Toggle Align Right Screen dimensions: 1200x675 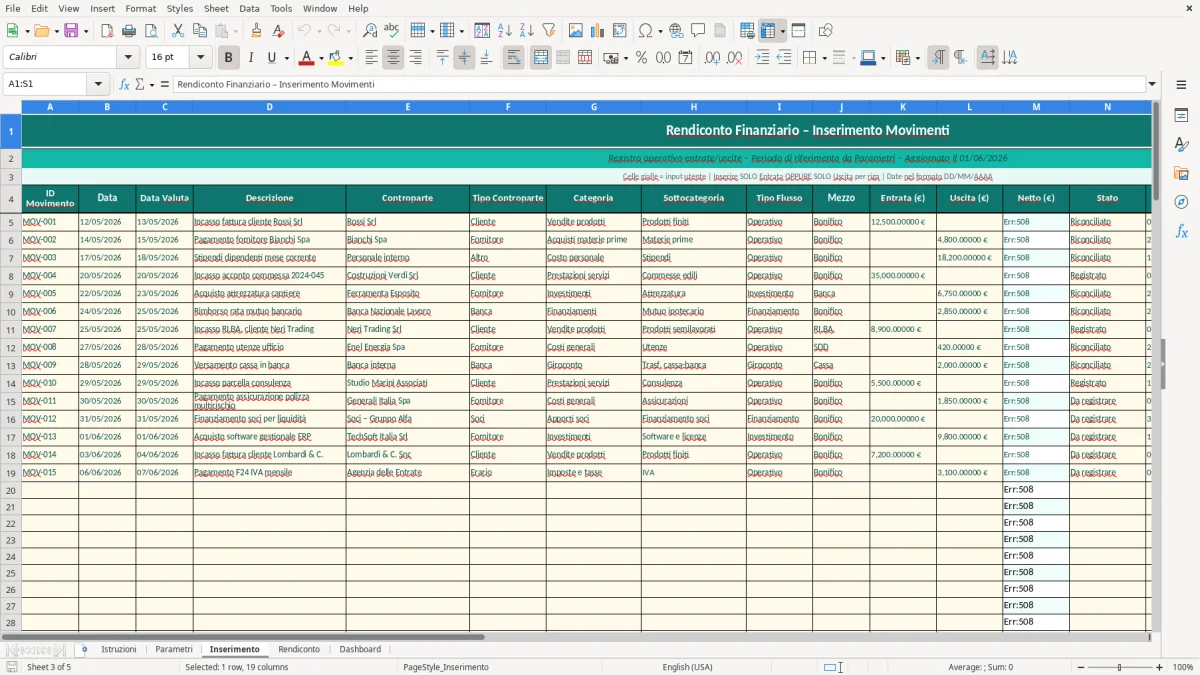(415, 58)
